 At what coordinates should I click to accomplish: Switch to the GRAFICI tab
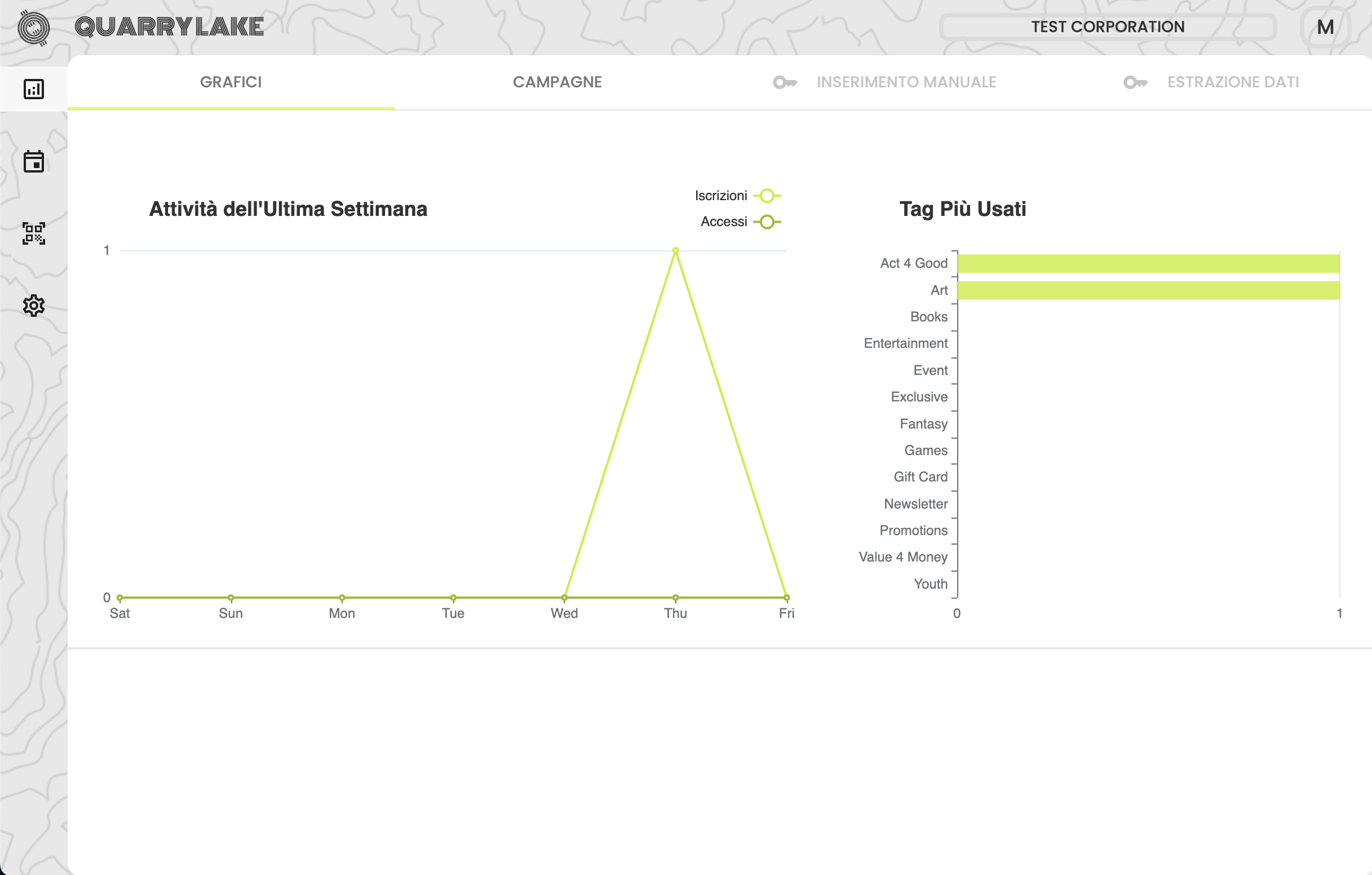[231, 82]
